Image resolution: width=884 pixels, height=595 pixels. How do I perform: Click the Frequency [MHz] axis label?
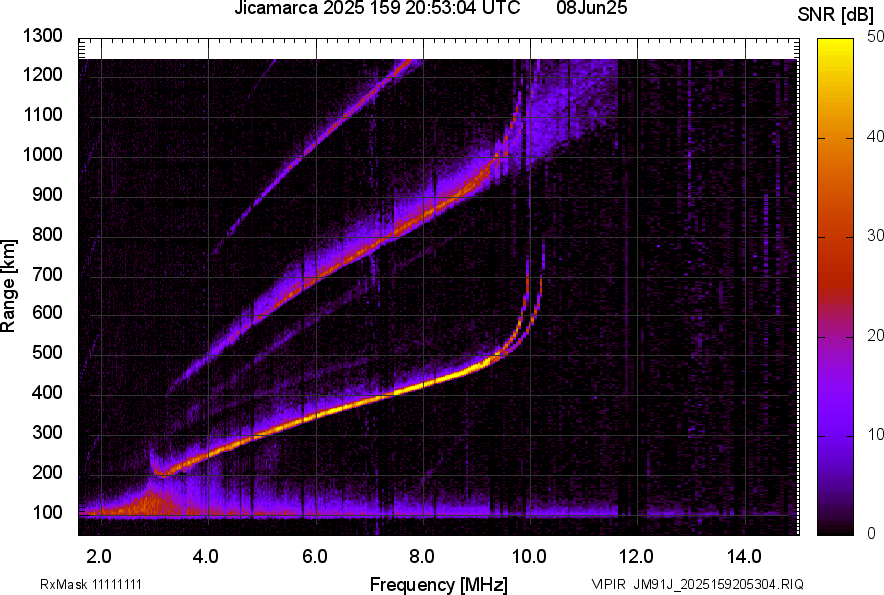pos(439,584)
